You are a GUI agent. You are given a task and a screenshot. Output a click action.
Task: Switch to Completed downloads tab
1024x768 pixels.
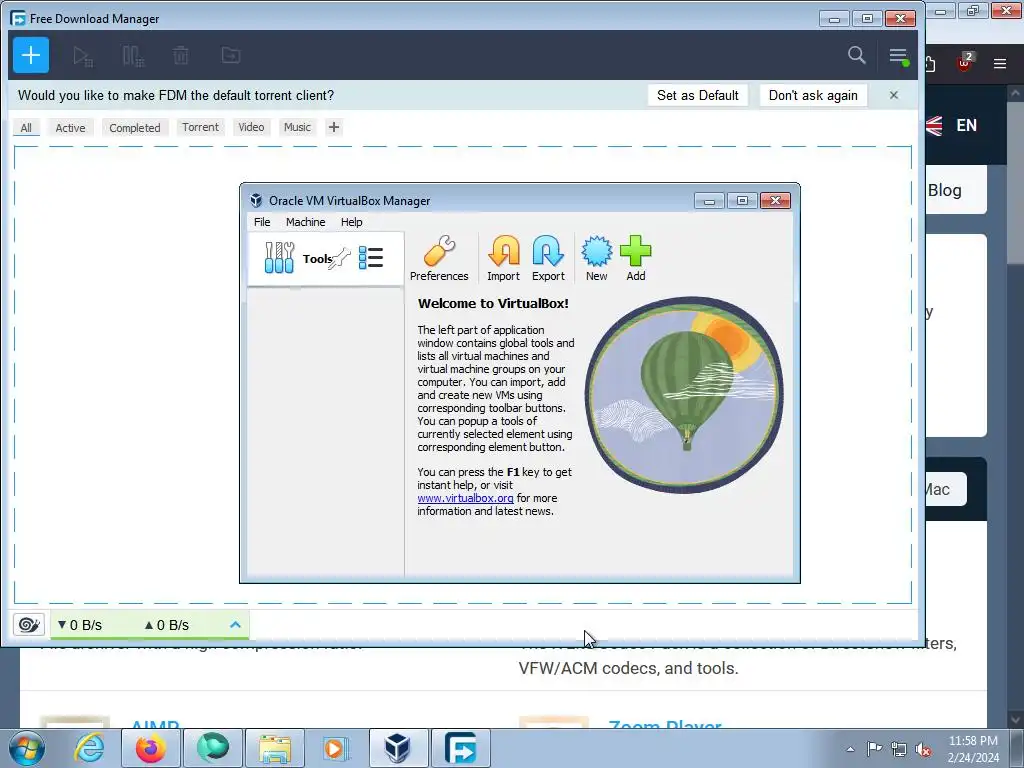135,127
